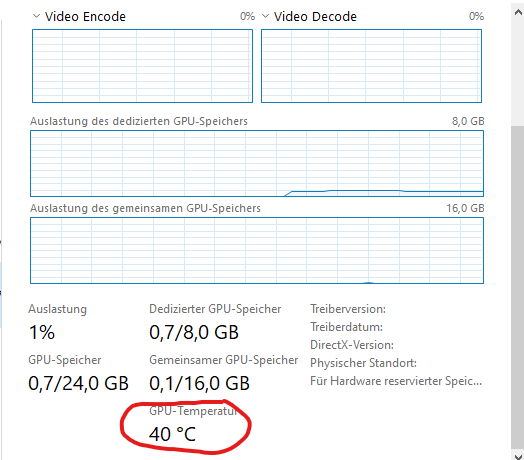Click the 0,7/24,0 GB GPU-Speicher value
The height and width of the screenshot is (460, 524).
[79, 383]
